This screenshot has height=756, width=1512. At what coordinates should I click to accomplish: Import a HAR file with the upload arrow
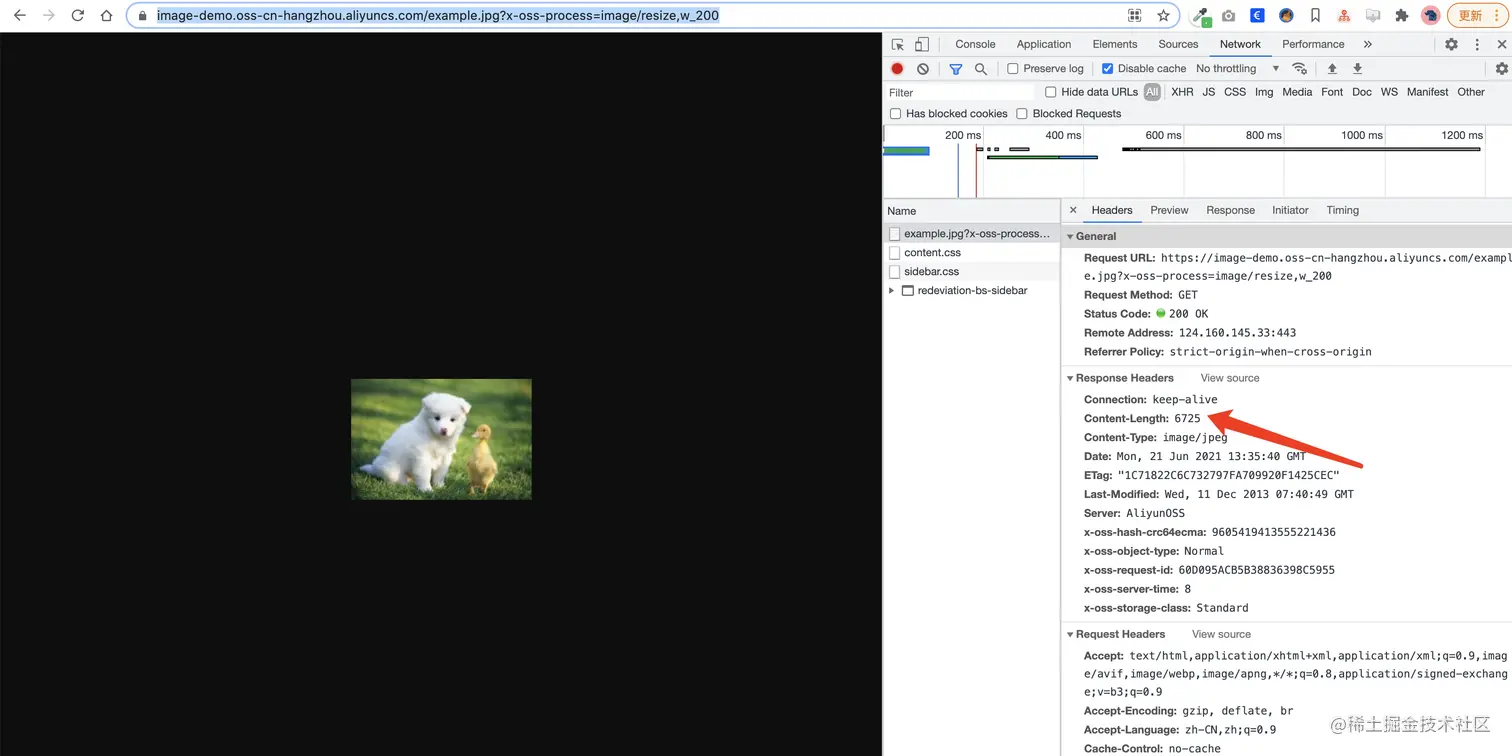(x=1332, y=69)
